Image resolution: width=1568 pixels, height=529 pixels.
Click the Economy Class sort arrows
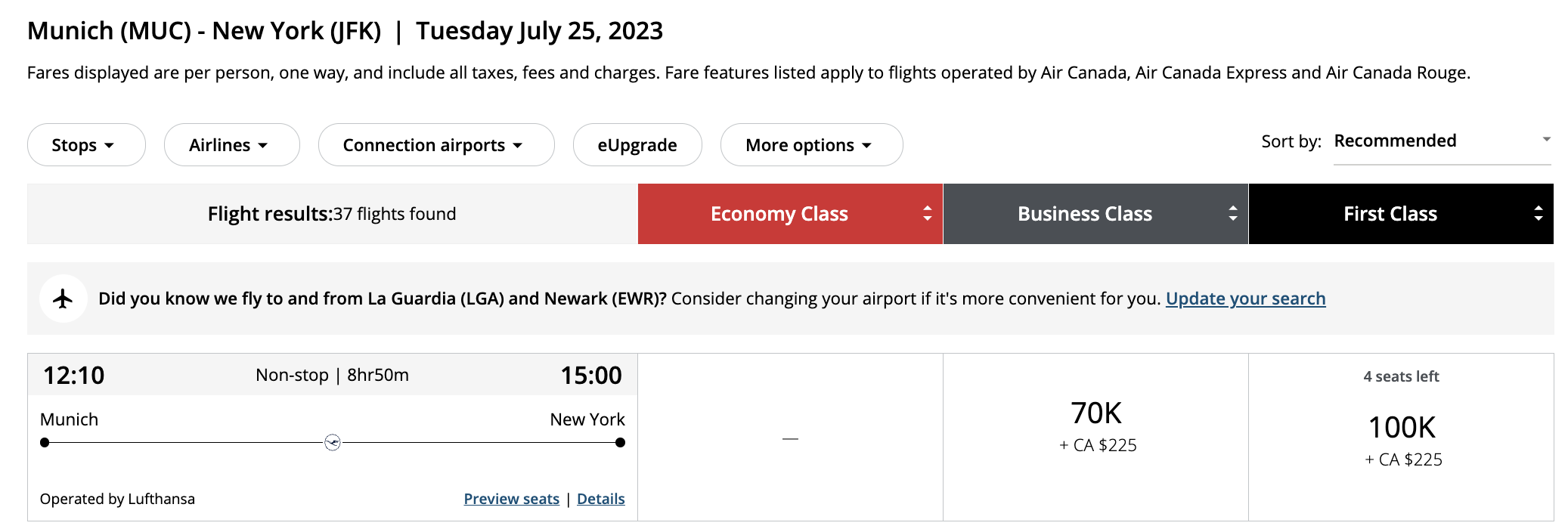[927, 214]
